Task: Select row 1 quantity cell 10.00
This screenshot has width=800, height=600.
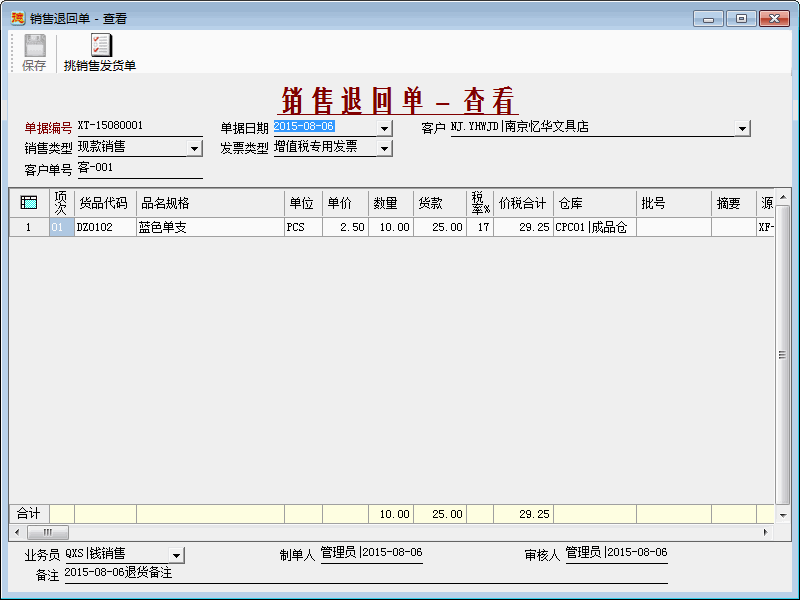Action: pyautogui.click(x=390, y=227)
